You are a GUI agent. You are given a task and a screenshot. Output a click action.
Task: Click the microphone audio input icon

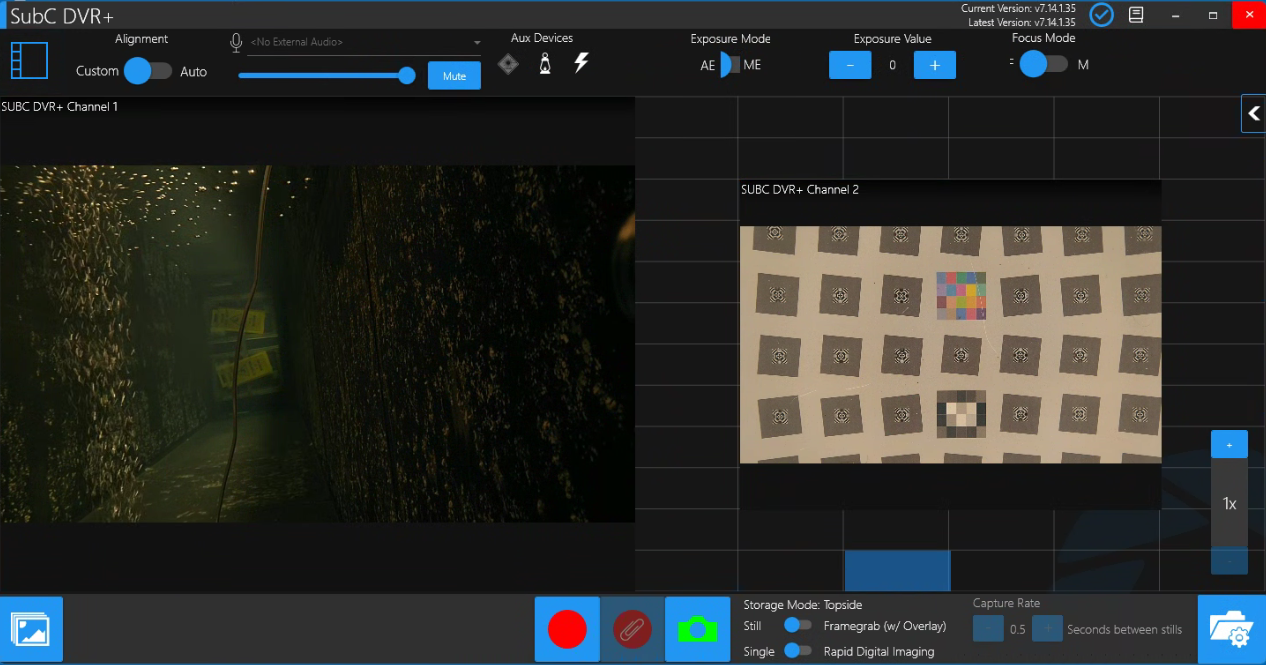236,42
